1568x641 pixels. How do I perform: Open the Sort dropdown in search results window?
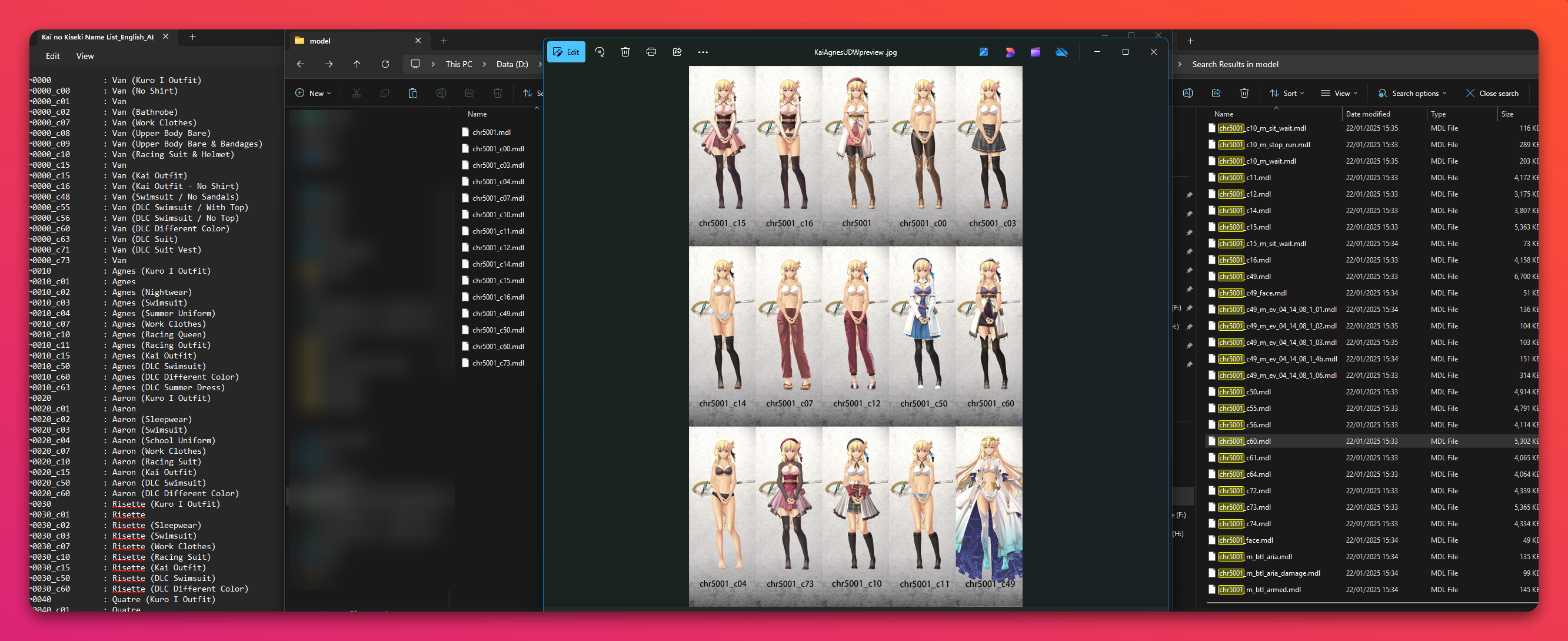point(1287,93)
